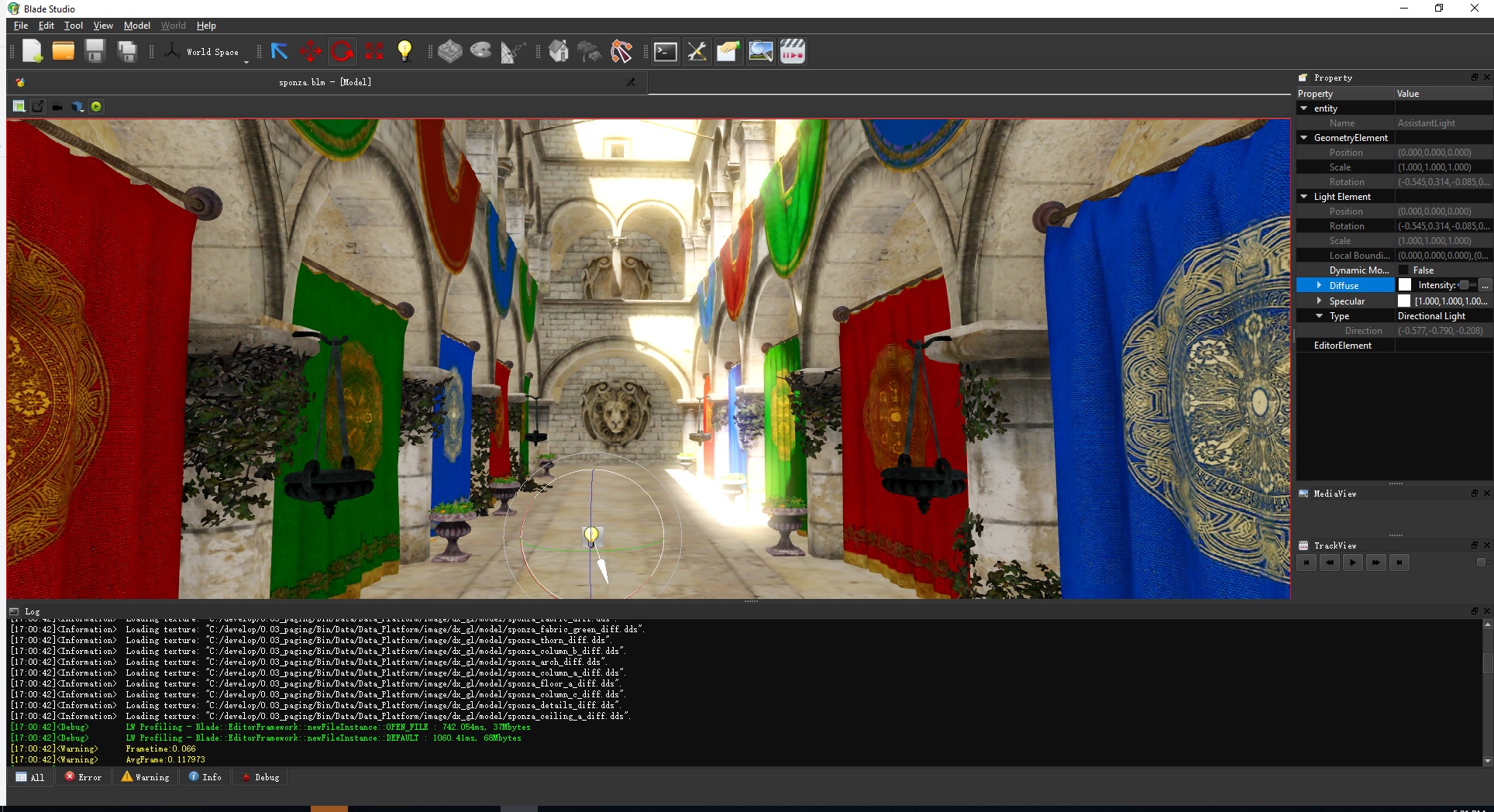The height and width of the screenshot is (812, 1494).
Task: Close the Property panel
Action: (x=1486, y=77)
